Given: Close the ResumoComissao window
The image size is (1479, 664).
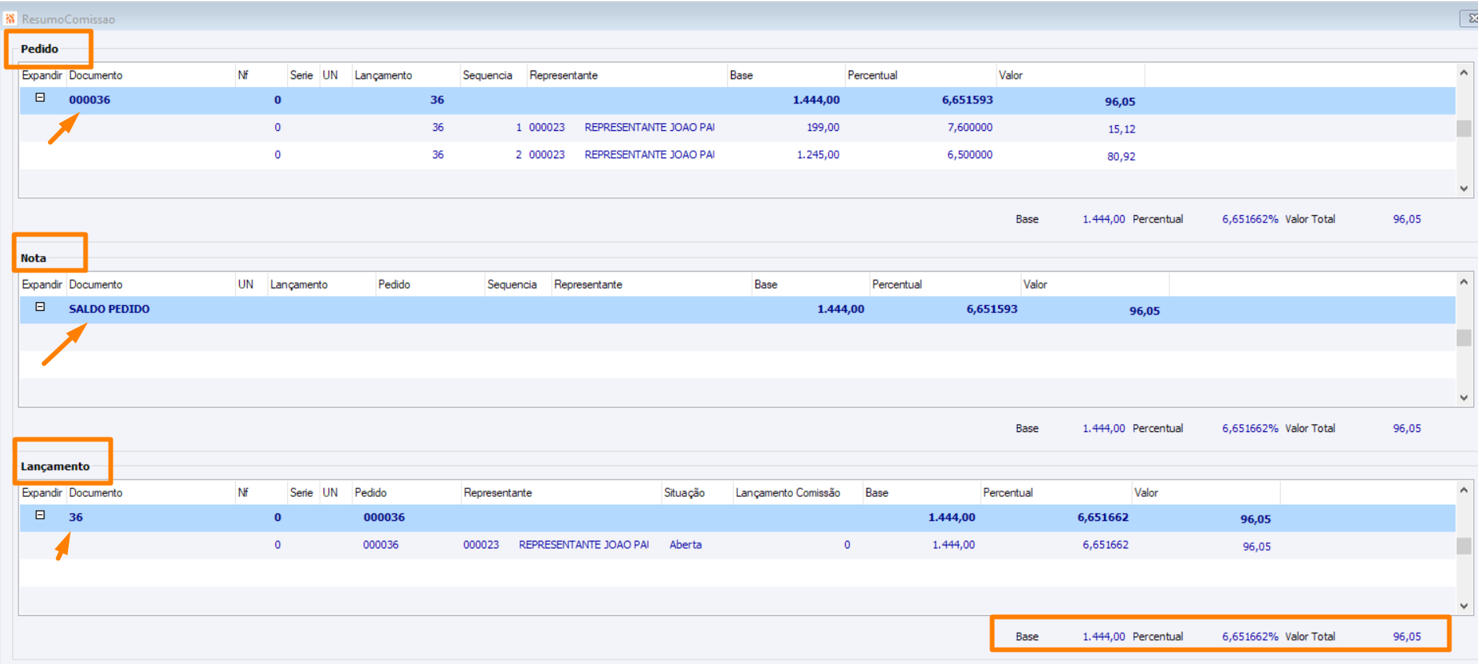Looking at the screenshot, I should click(x=1469, y=19).
